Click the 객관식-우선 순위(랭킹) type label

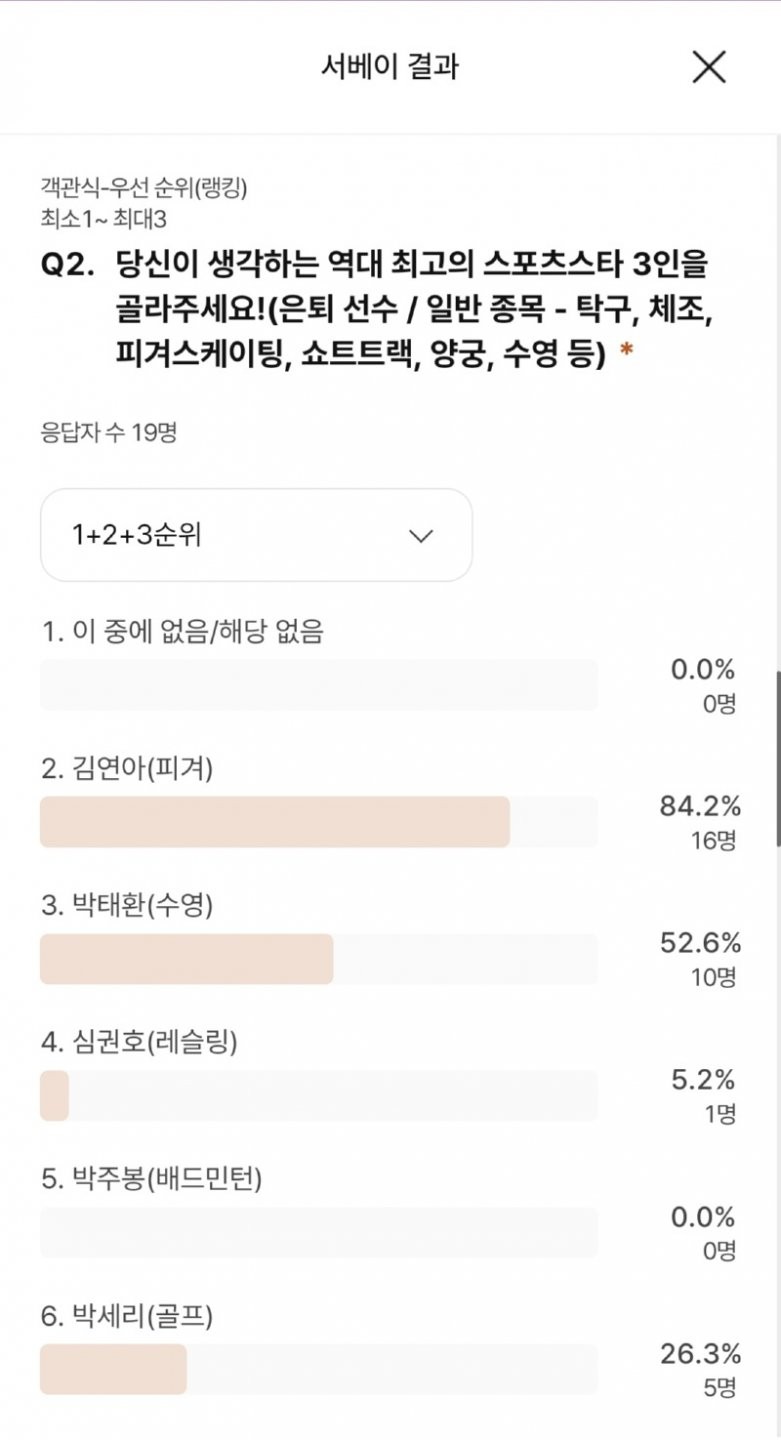(143, 187)
